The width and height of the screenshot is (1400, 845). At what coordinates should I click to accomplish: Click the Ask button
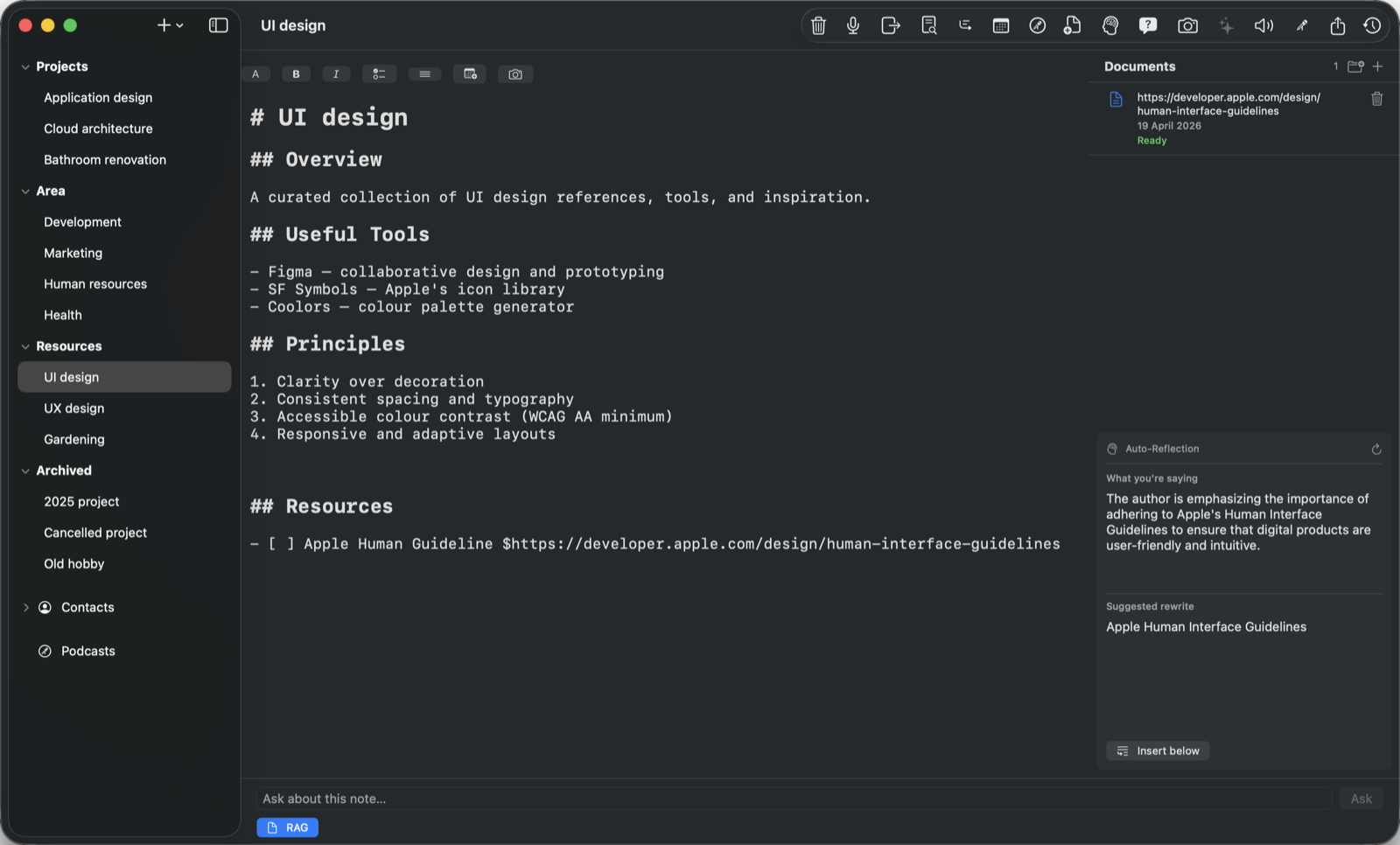1361,799
